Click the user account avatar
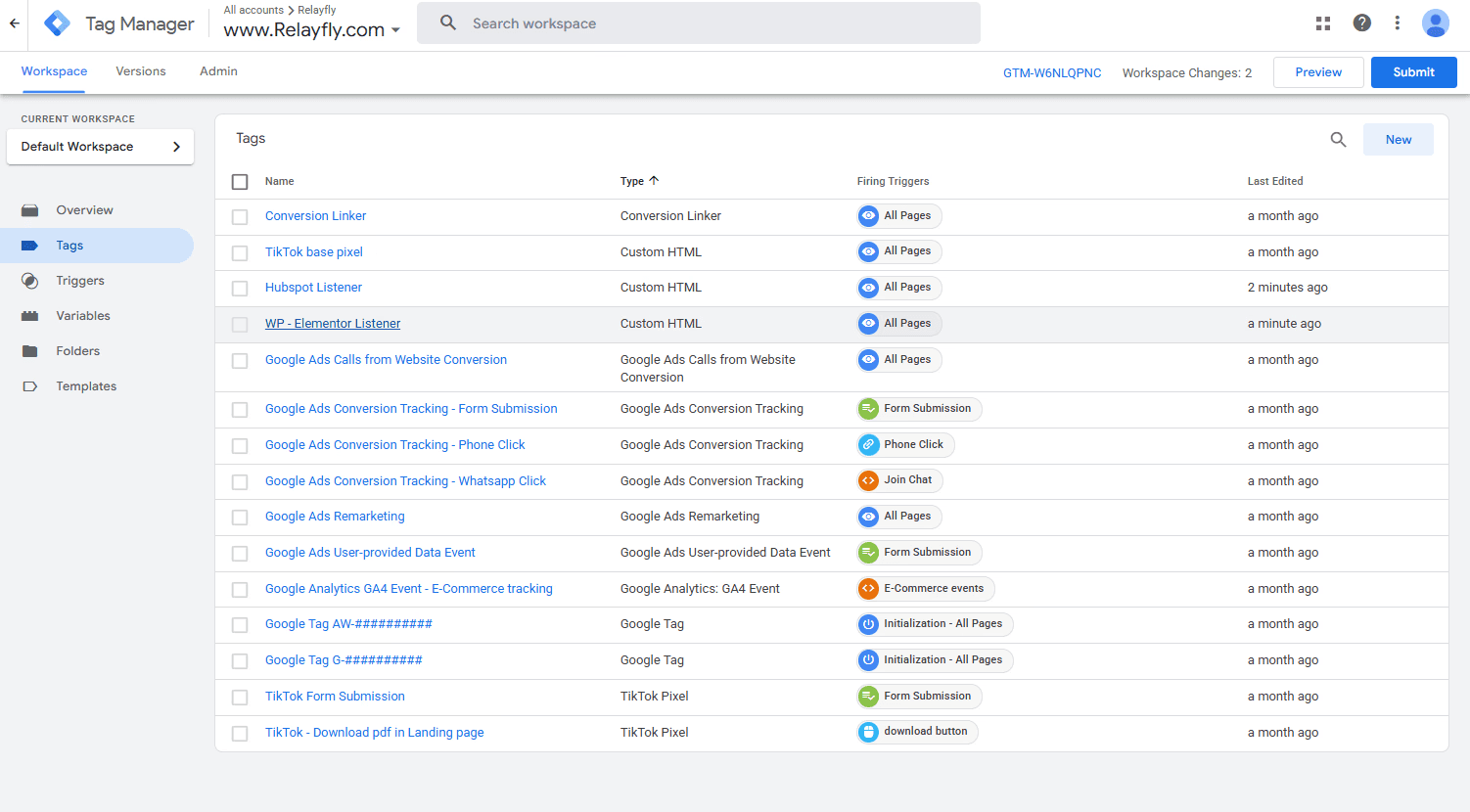The height and width of the screenshot is (812, 1470). click(x=1436, y=23)
